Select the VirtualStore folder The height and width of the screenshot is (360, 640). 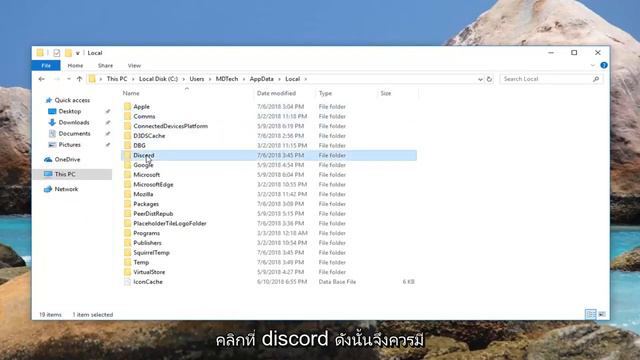coord(149,272)
